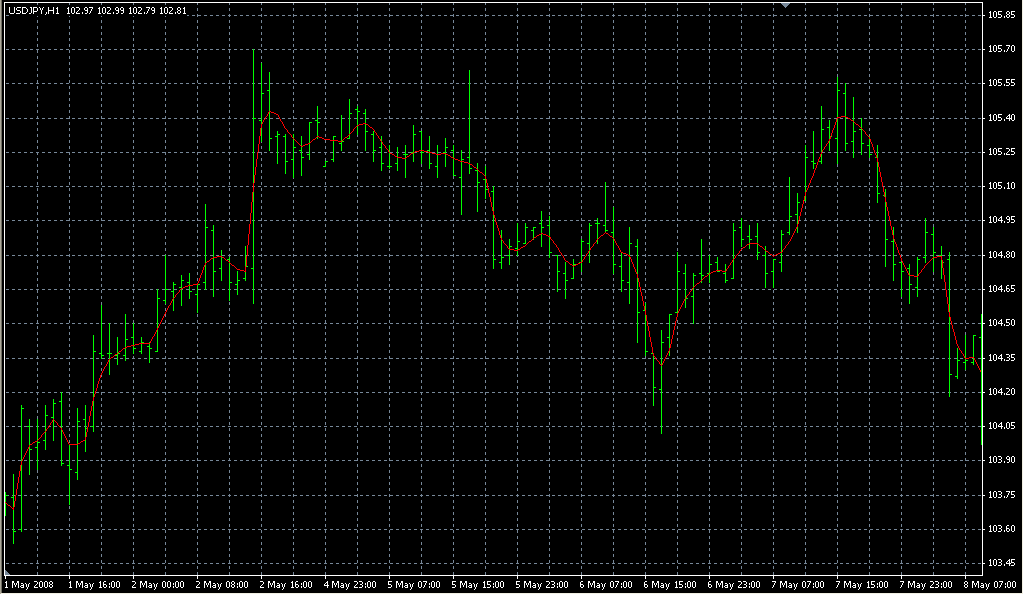Click the 4 May 23:00 time label
1024x594 pixels.
350,585
